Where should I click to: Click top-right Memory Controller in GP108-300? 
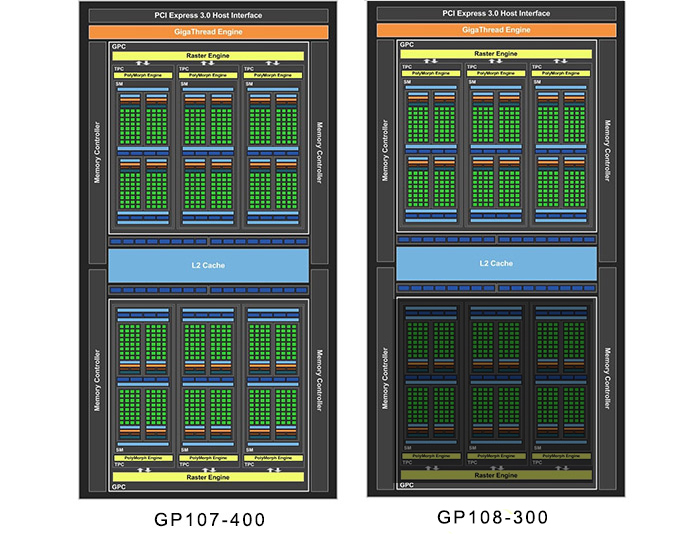(x=608, y=150)
